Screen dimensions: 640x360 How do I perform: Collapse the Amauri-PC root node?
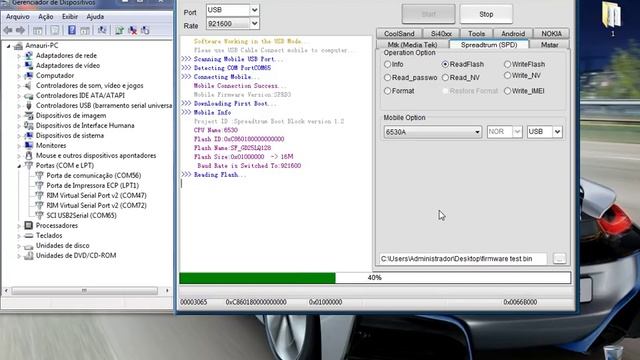[x=9, y=46]
